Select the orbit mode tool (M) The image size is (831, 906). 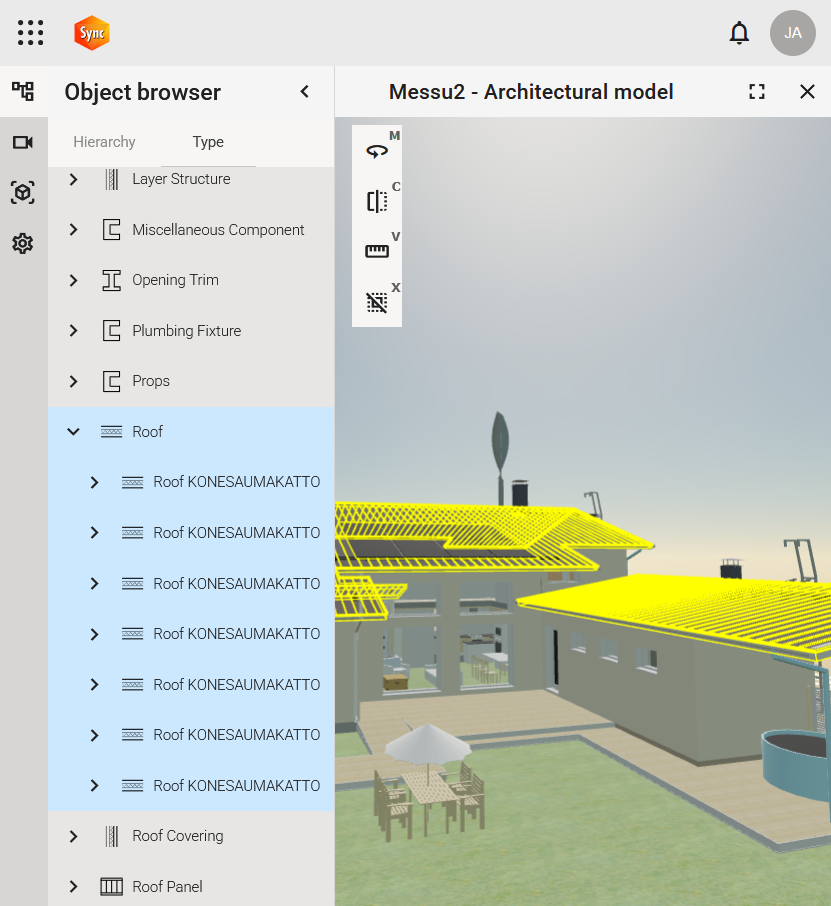377,151
